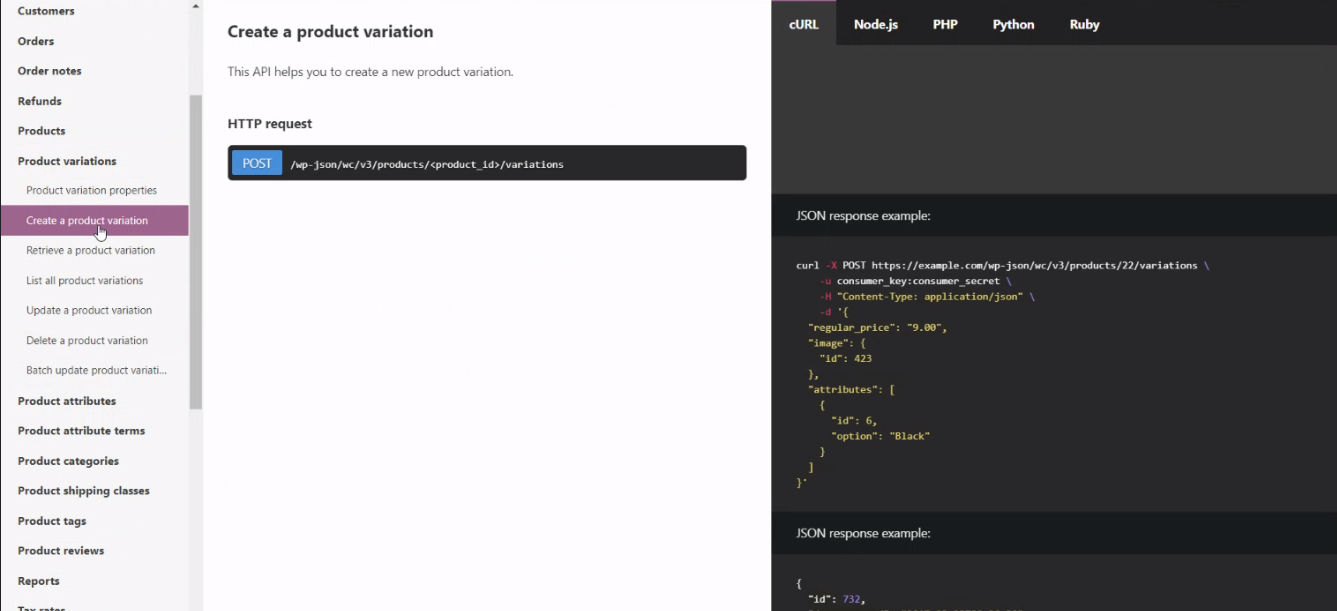The image size is (1337, 611).
Task: Click the consumer_key:consumer_secret line
Action: [915, 281]
